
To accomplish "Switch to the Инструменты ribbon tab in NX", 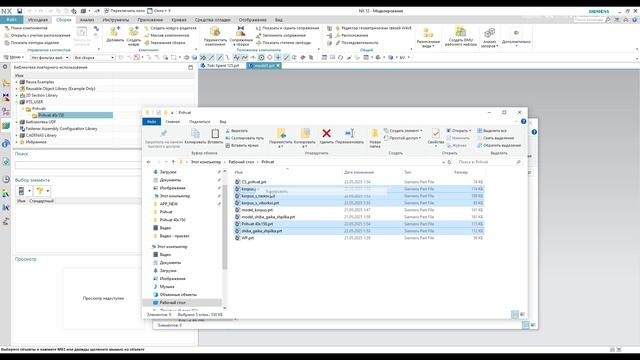I will click(x=116, y=20).
